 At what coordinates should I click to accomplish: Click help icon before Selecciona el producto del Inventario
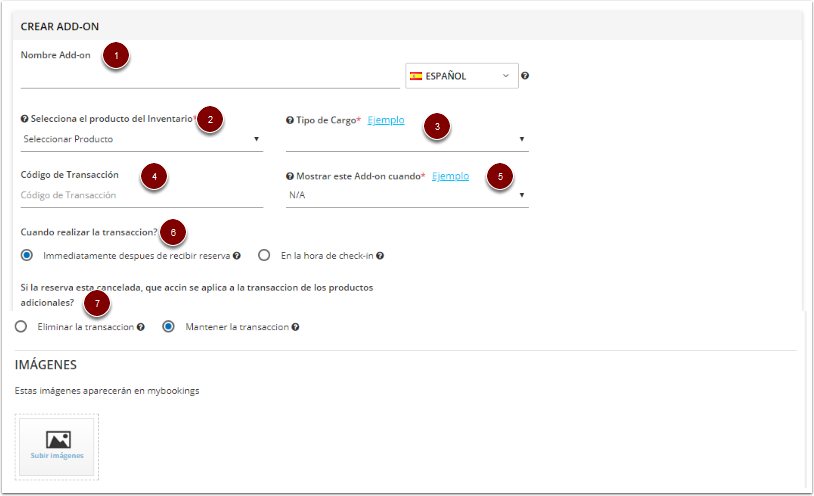coord(24,119)
